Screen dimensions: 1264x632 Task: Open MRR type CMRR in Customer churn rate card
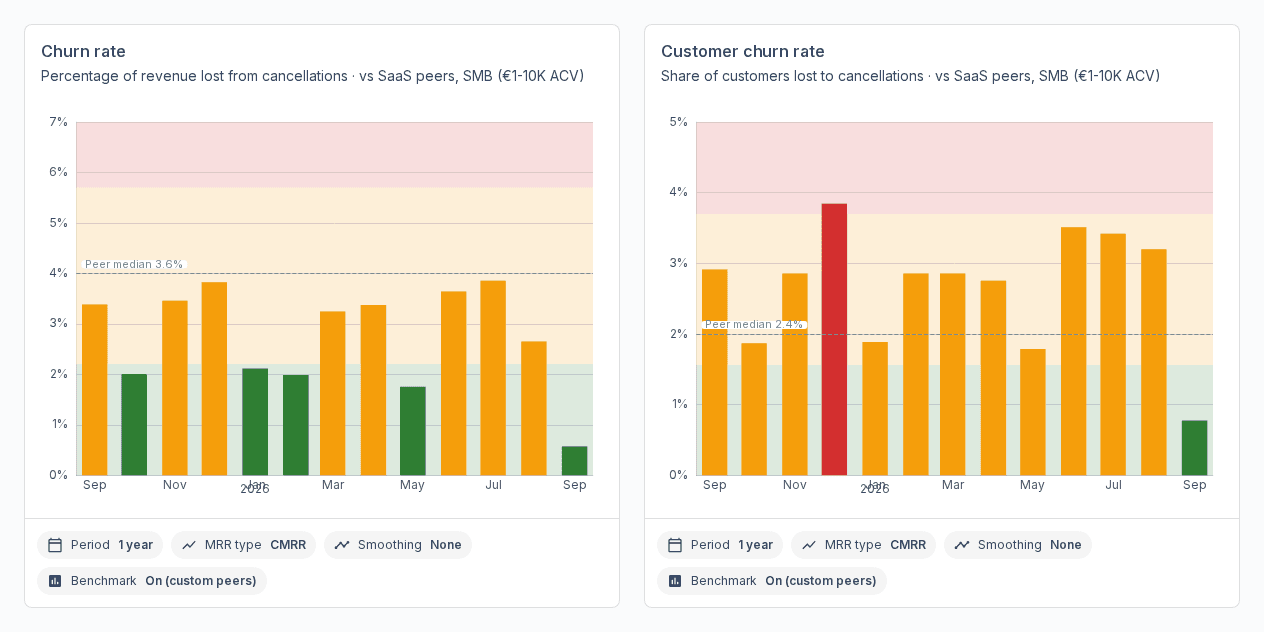click(x=863, y=545)
